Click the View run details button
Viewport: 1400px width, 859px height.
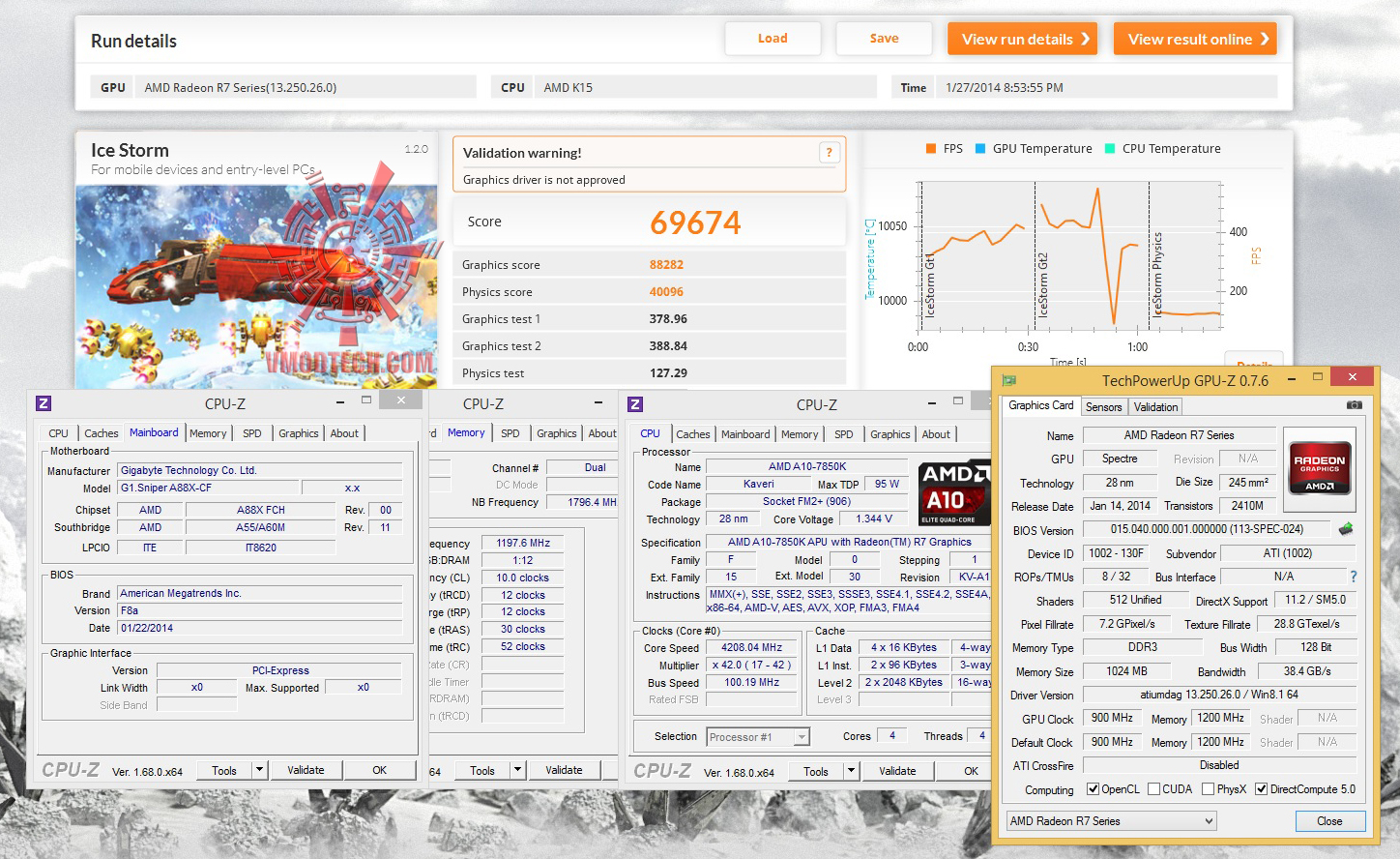coord(1022,39)
